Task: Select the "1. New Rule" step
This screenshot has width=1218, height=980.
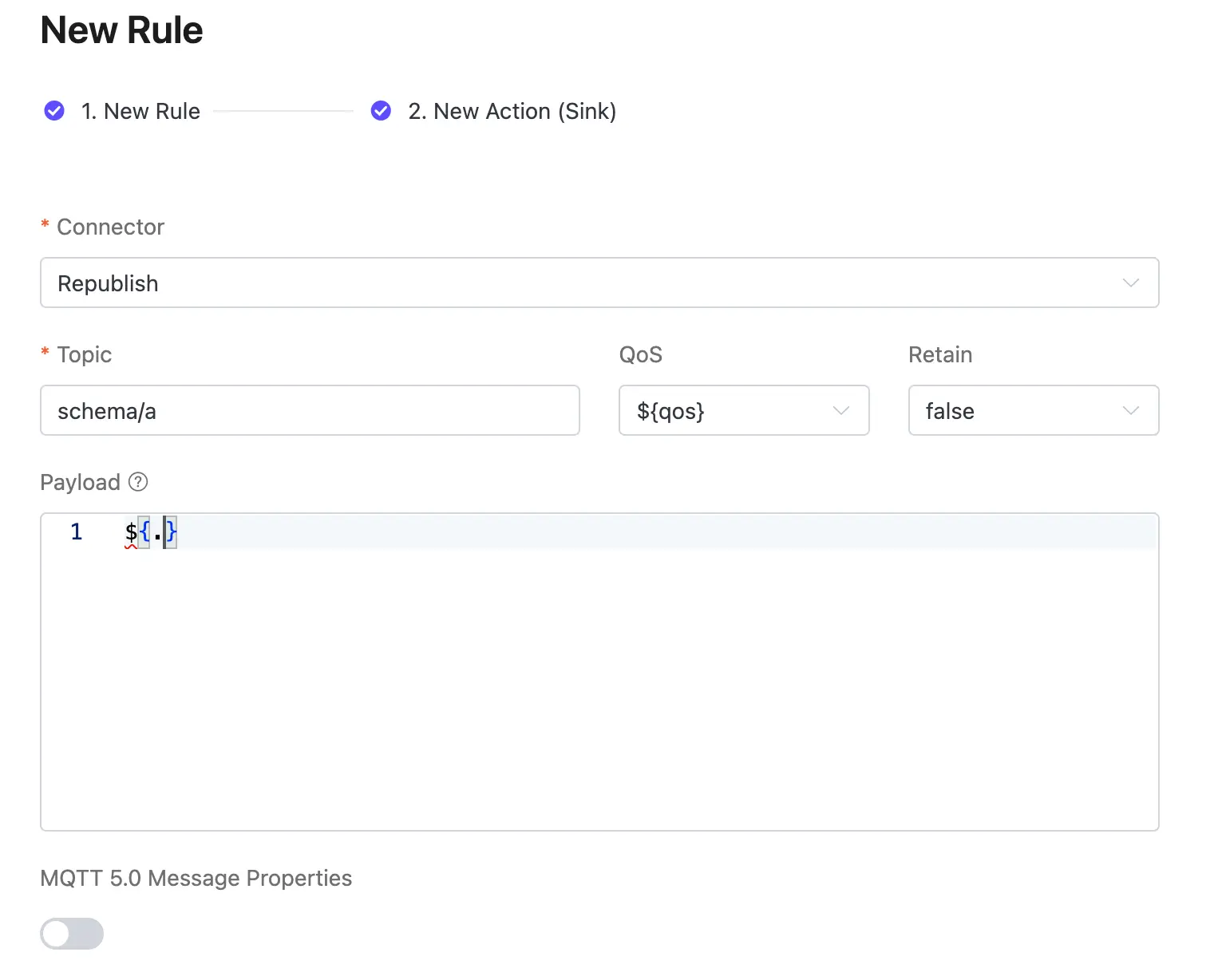Action: pos(140,111)
